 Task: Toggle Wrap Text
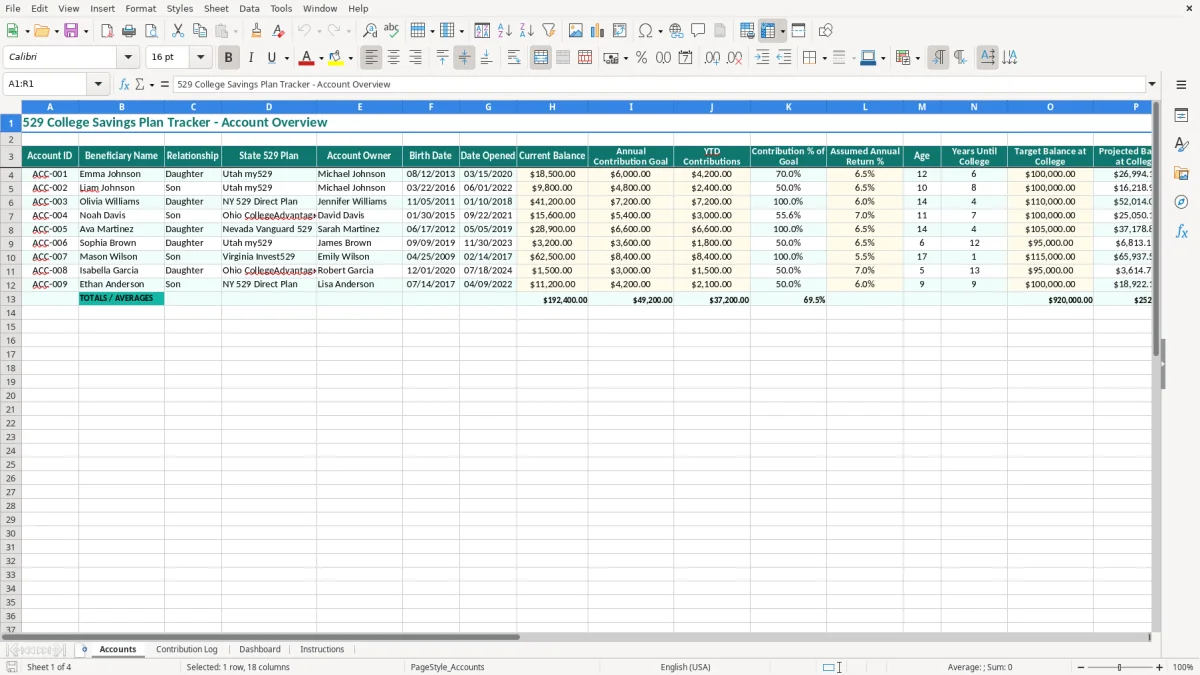coord(514,58)
